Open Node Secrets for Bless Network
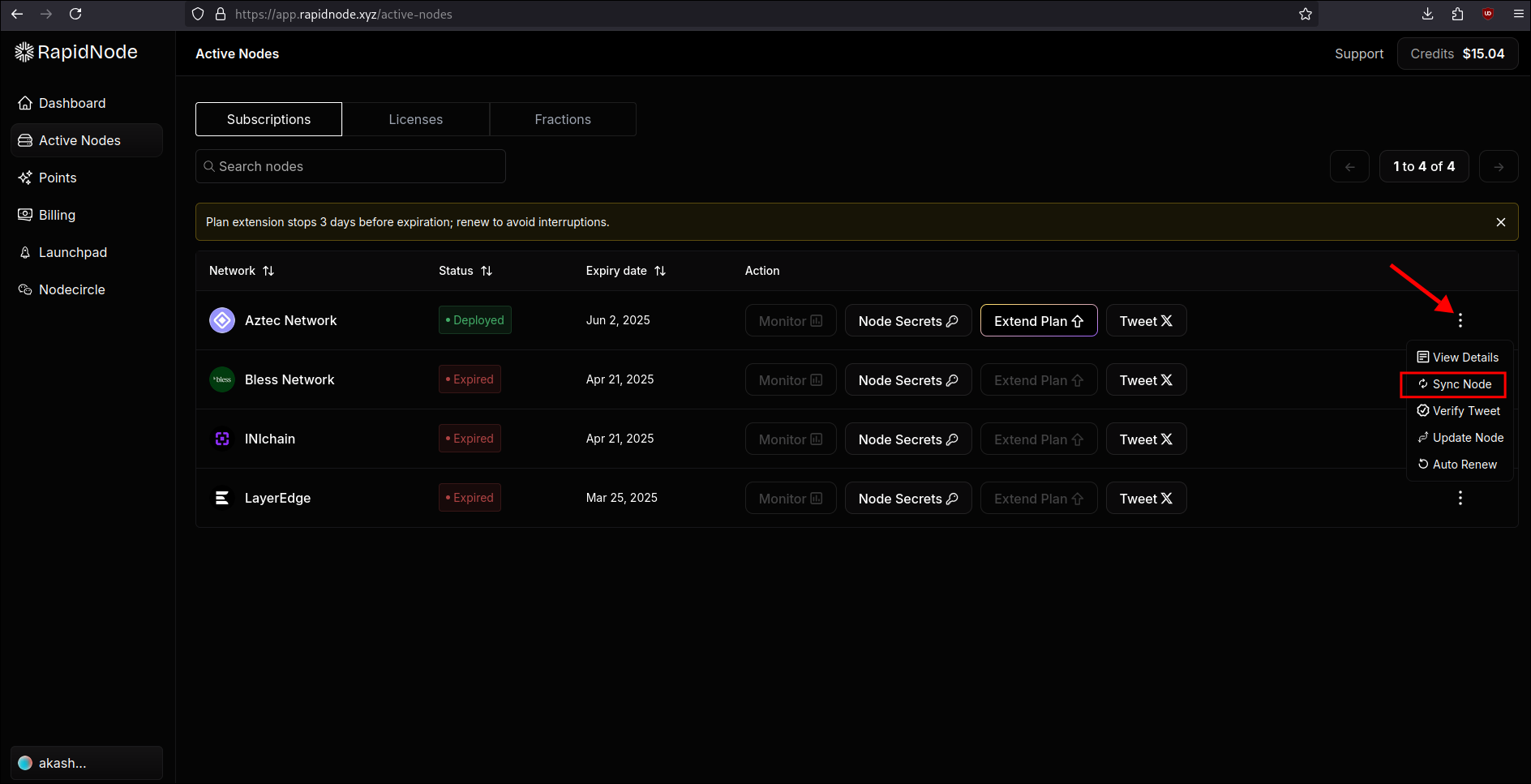Screen dimensions: 1531x784 (x=908, y=379)
